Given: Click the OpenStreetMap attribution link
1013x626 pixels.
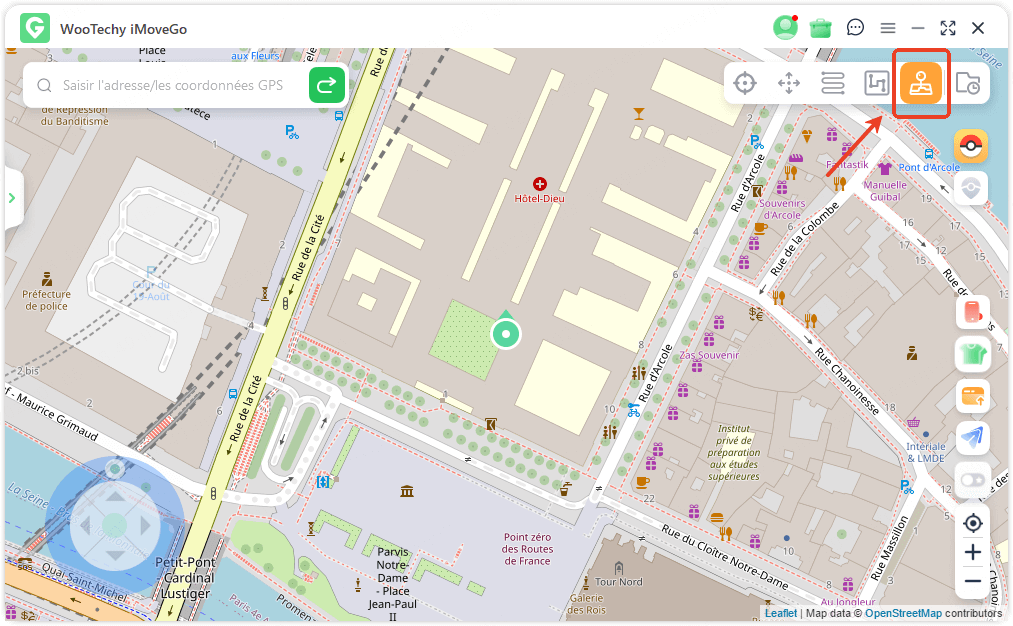Looking at the screenshot, I should tap(903, 613).
